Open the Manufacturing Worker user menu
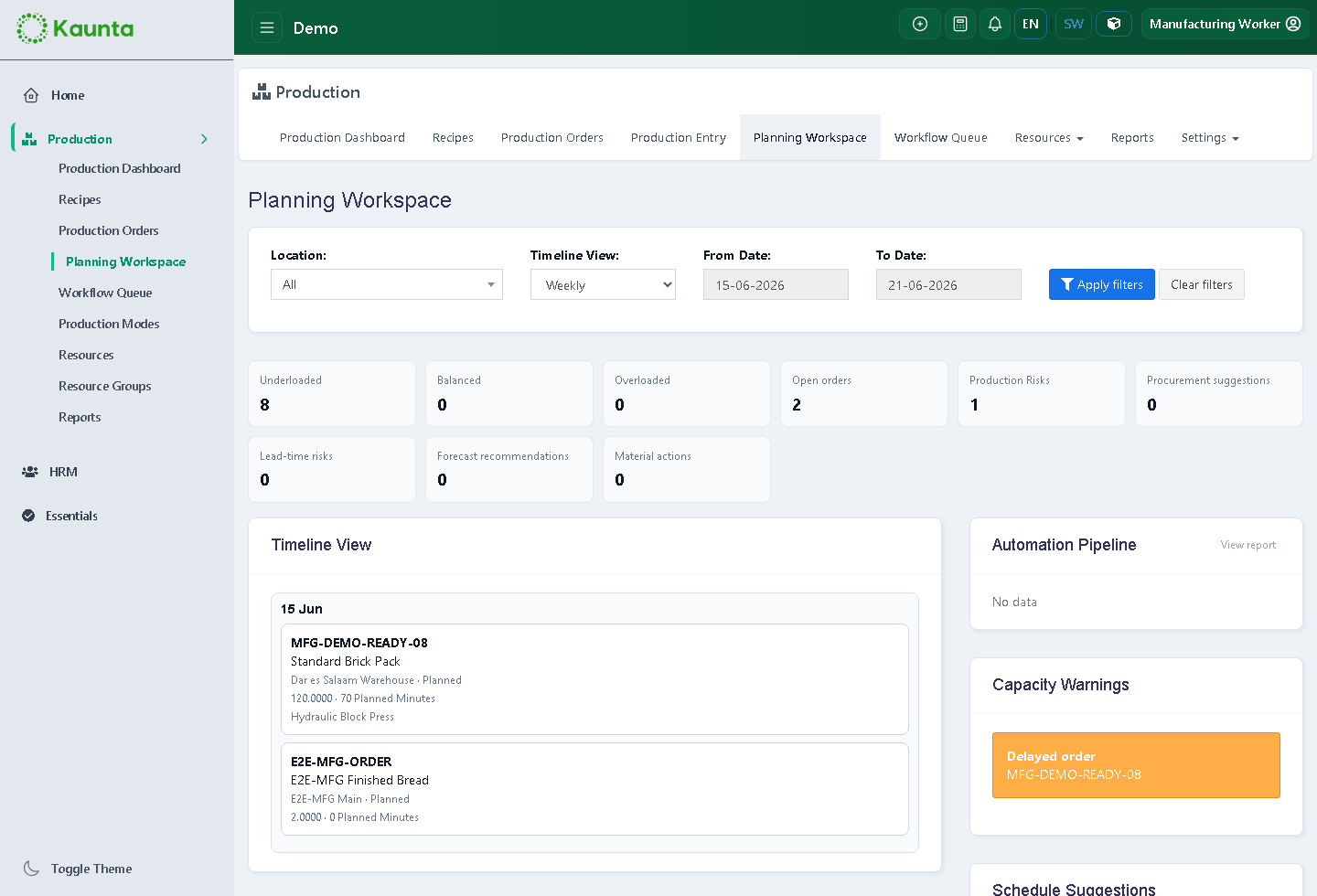The width and height of the screenshot is (1317, 896). [x=1225, y=24]
